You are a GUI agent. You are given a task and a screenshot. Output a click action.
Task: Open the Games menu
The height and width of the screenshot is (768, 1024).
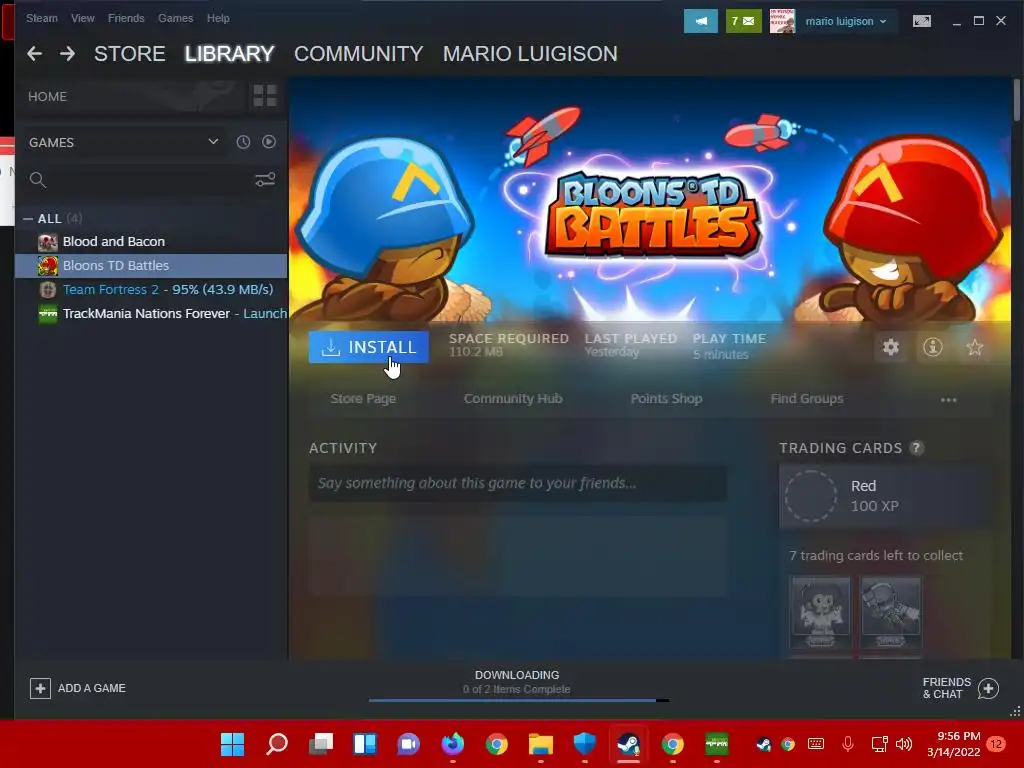pyautogui.click(x=176, y=18)
